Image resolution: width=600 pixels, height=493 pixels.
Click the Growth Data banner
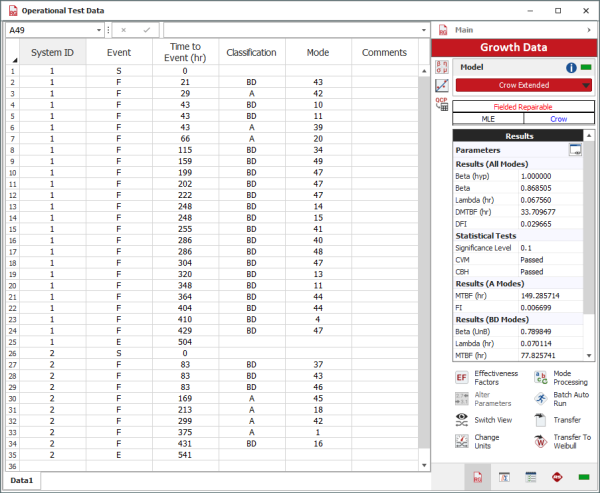click(514, 47)
